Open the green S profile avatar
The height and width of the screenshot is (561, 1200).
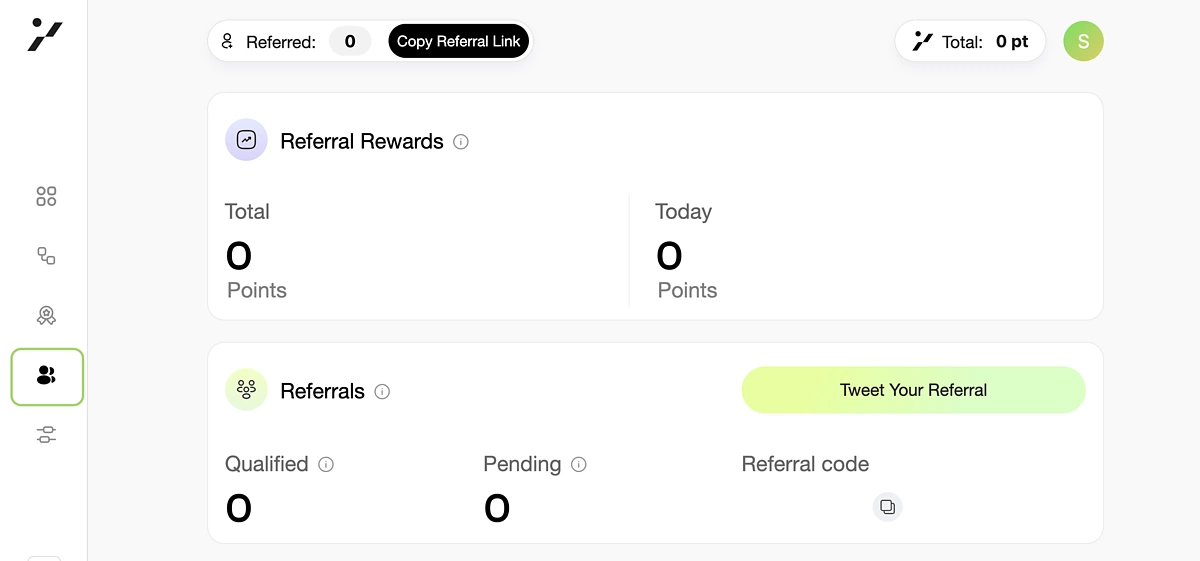(x=1083, y=42)
